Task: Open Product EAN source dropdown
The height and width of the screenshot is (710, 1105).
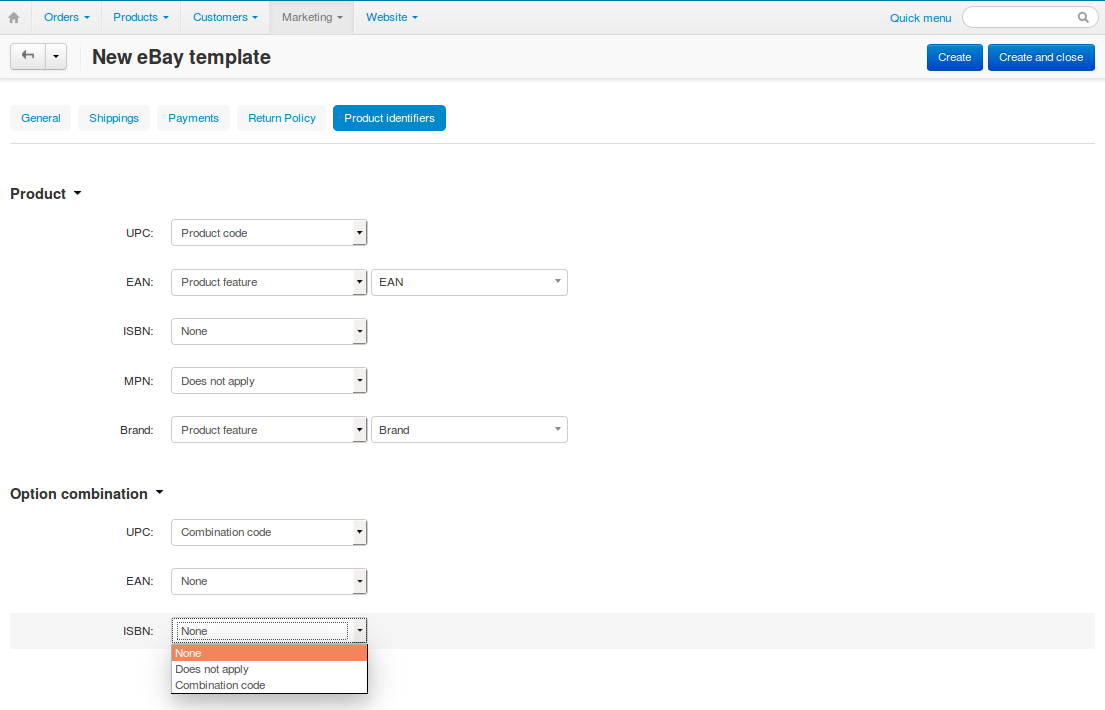Action: 269,282
